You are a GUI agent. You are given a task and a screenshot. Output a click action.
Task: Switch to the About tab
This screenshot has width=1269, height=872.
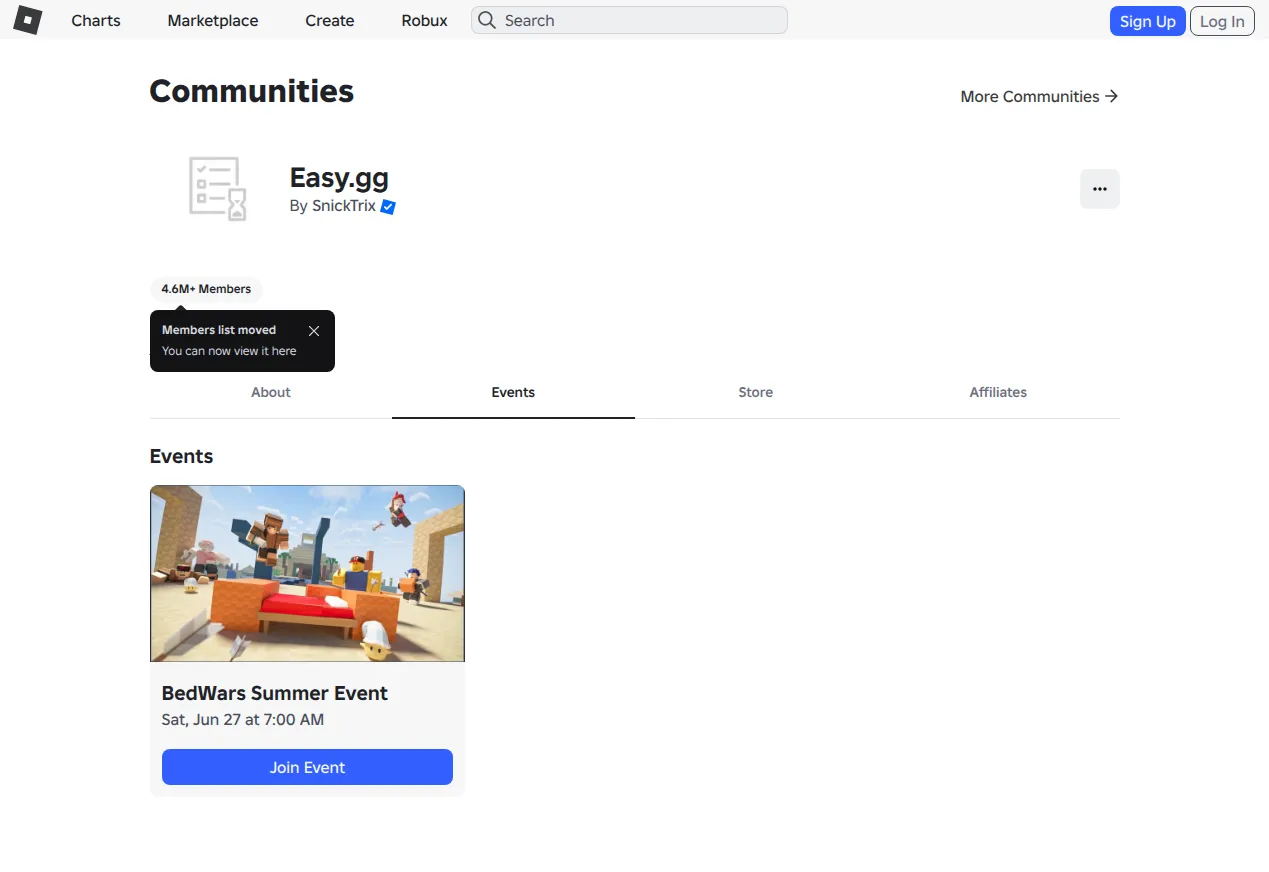click(271, 392)
